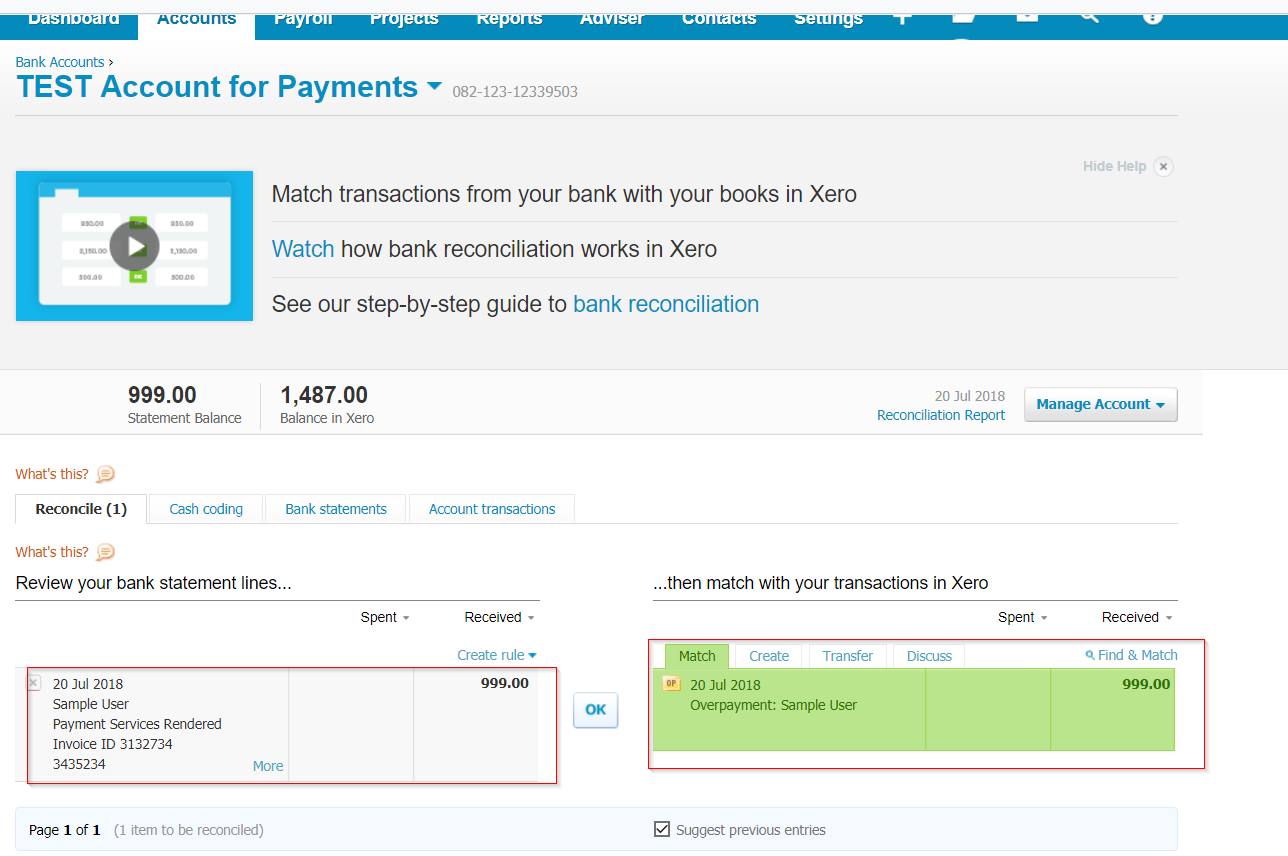
Task: Click the OP overpayment icon in match row
Action: pyautogui.click(x=672, y=685)
